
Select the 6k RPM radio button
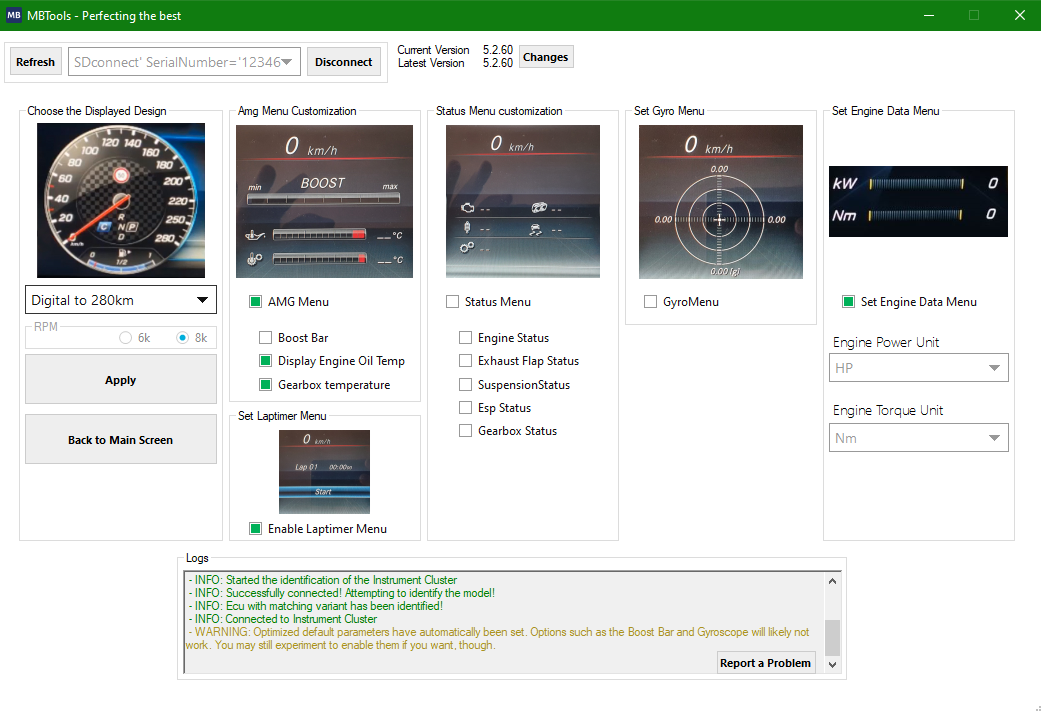pos(125,338)
